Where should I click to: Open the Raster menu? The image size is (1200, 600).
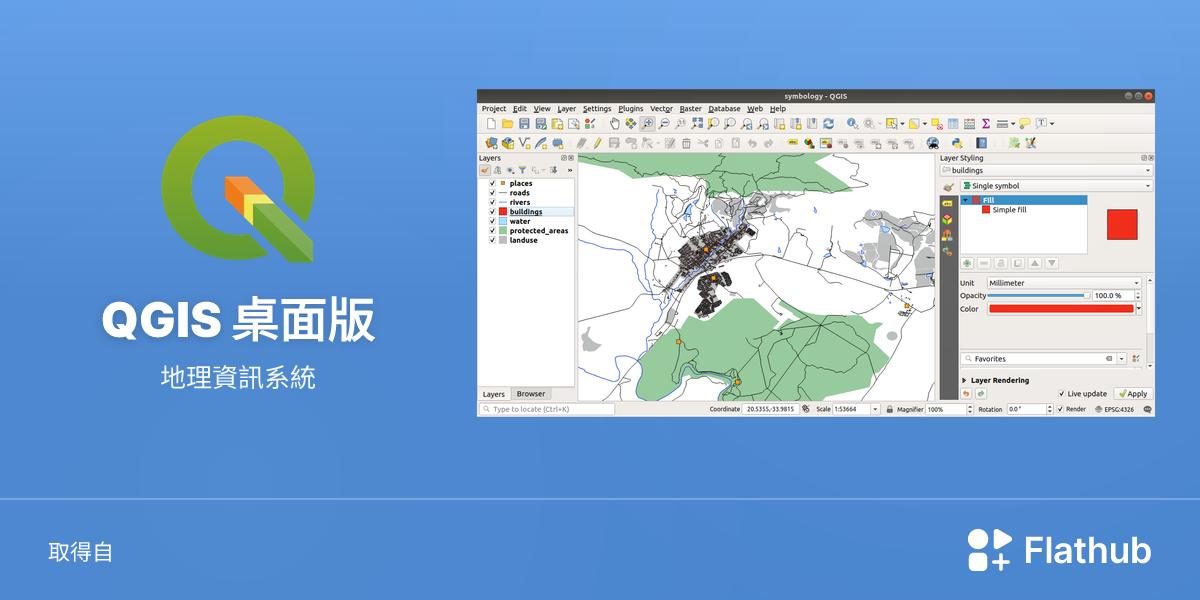tap(690, 109)
